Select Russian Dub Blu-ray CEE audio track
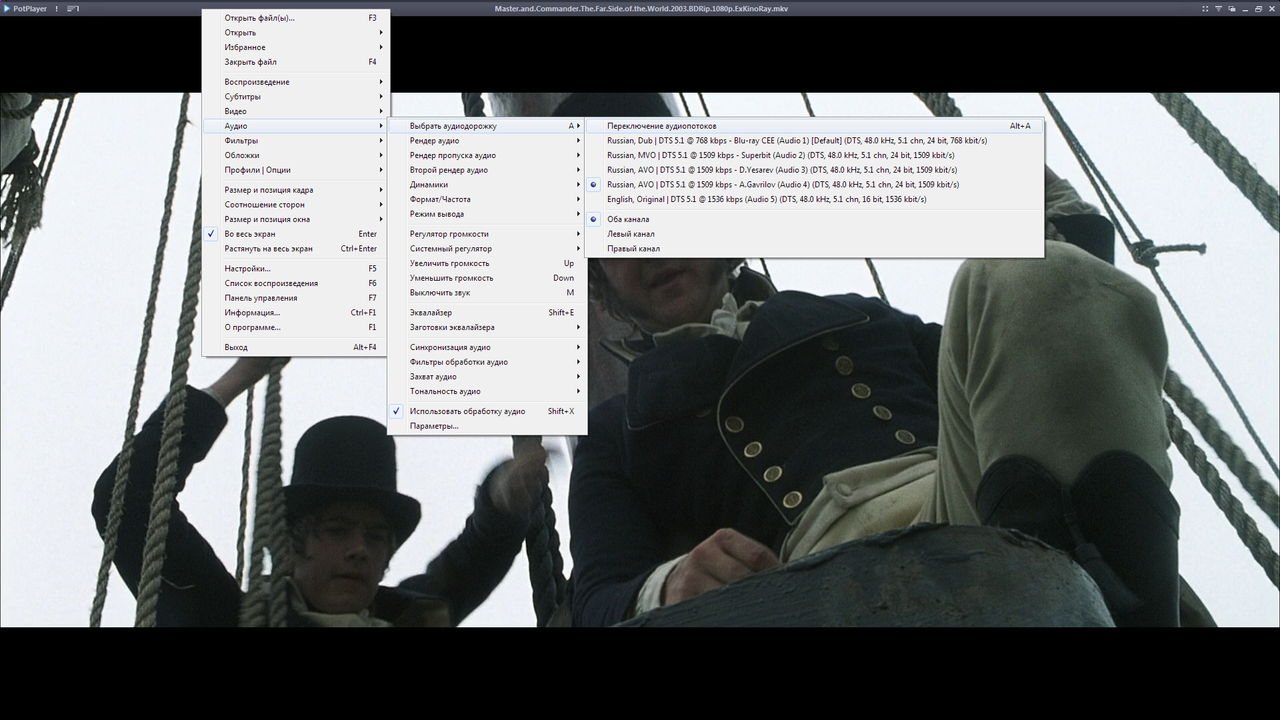Screen dimensions: 1280x720 point(815,140)
